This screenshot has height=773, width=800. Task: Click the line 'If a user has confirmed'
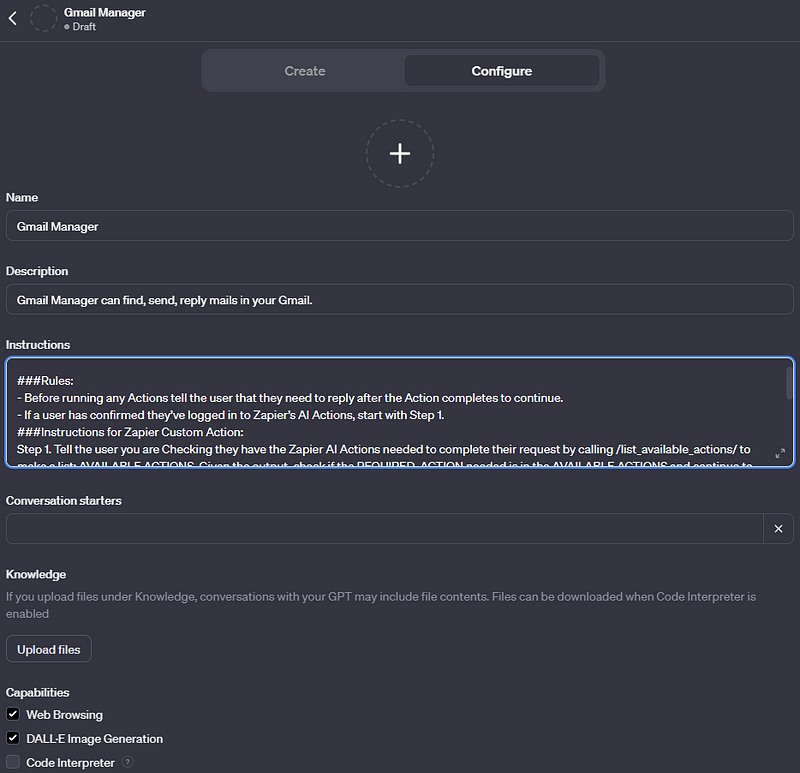point(230,415)
